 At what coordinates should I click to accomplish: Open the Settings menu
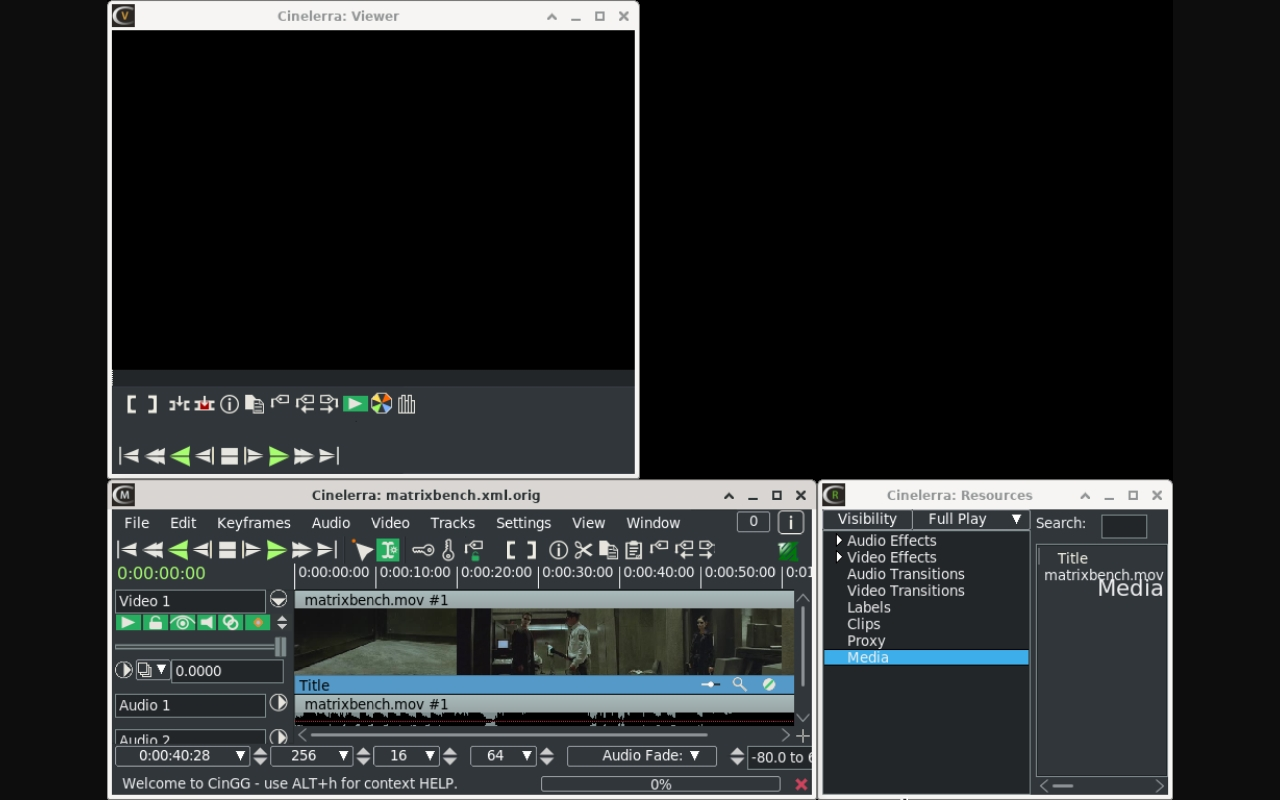pos(523,523)
